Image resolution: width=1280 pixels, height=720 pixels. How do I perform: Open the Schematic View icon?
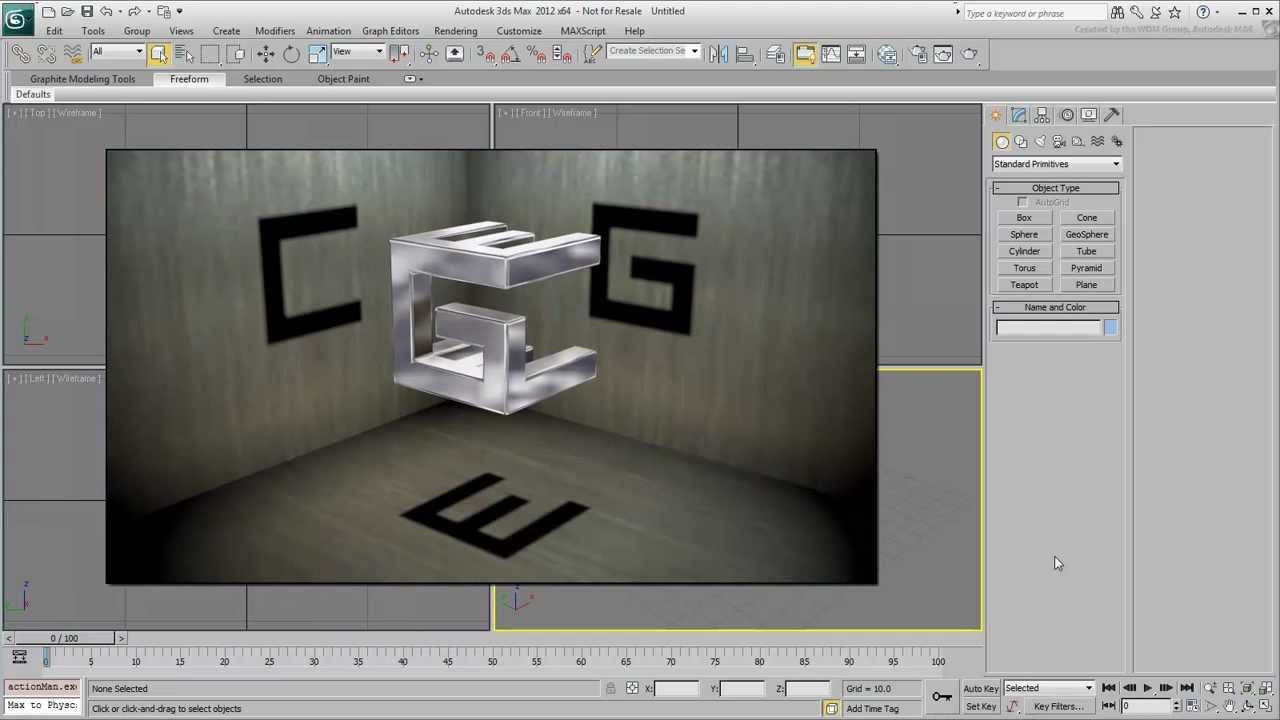tap(857, 54)
